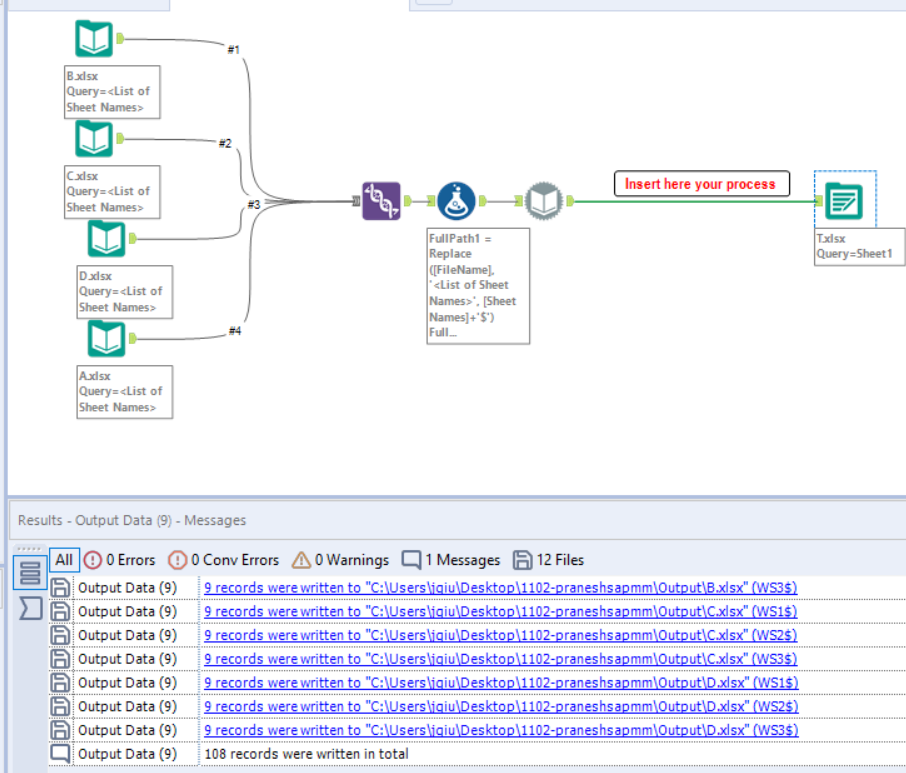Click the Output Data tool input anchor
The width and height of the screenshot is (906, 773).
coord(819,201)
